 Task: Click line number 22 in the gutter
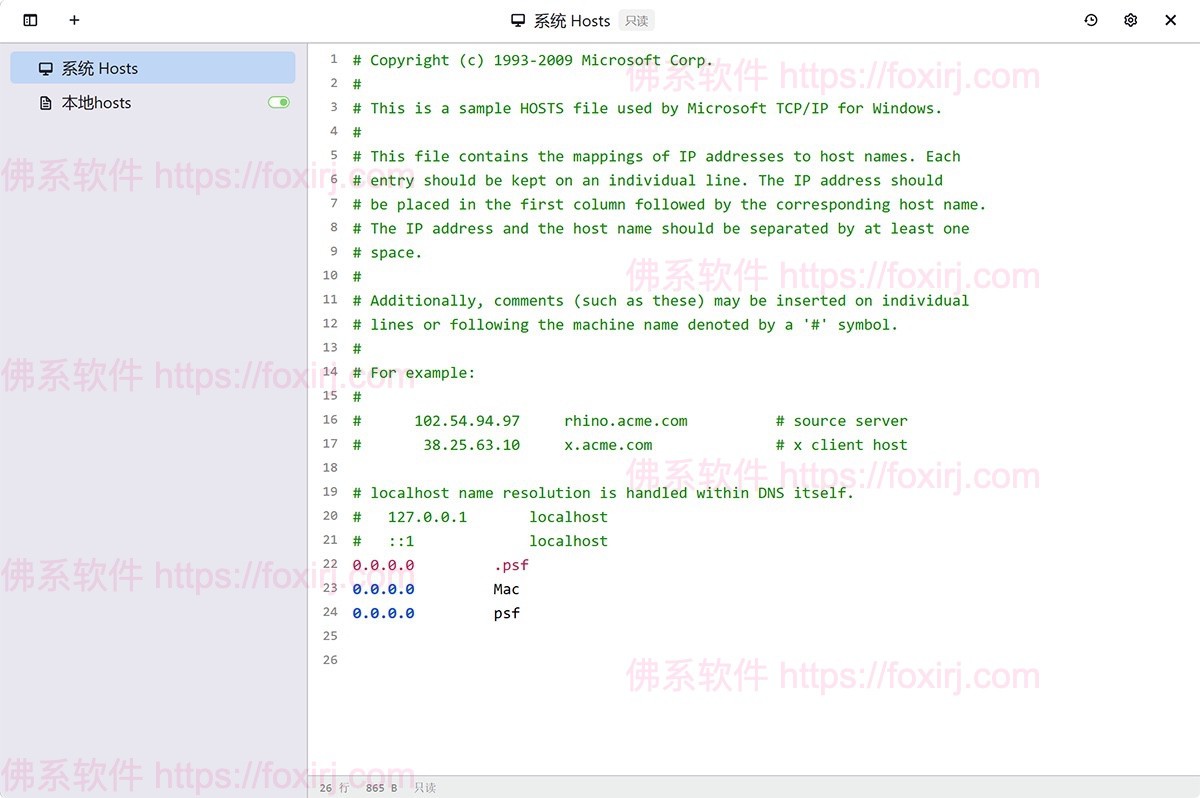point(330,564)
